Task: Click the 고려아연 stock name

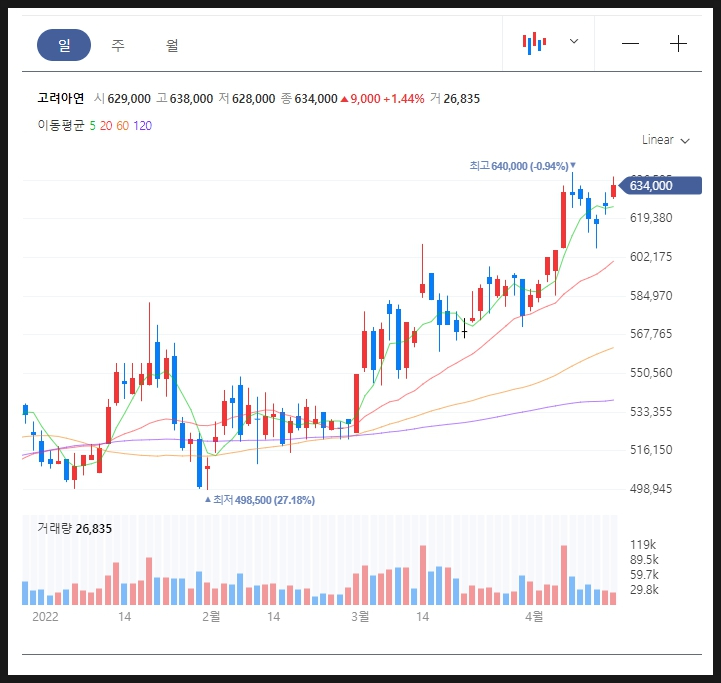Action: point(61,98)
